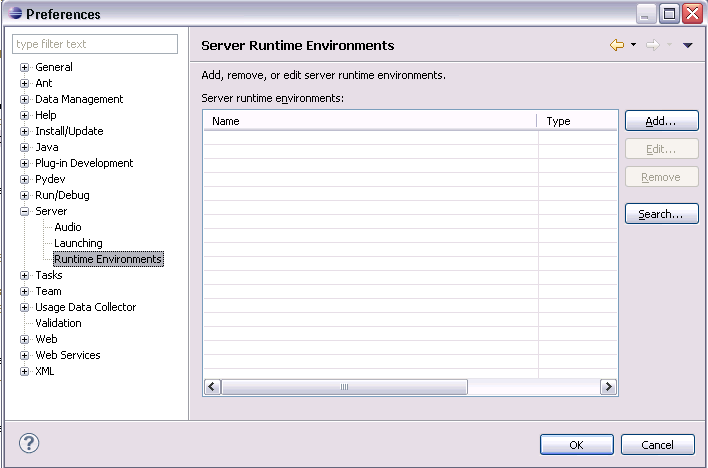Click the Search... button
Image resolution: width=708 pixels, height=468 pixels.
661,214
